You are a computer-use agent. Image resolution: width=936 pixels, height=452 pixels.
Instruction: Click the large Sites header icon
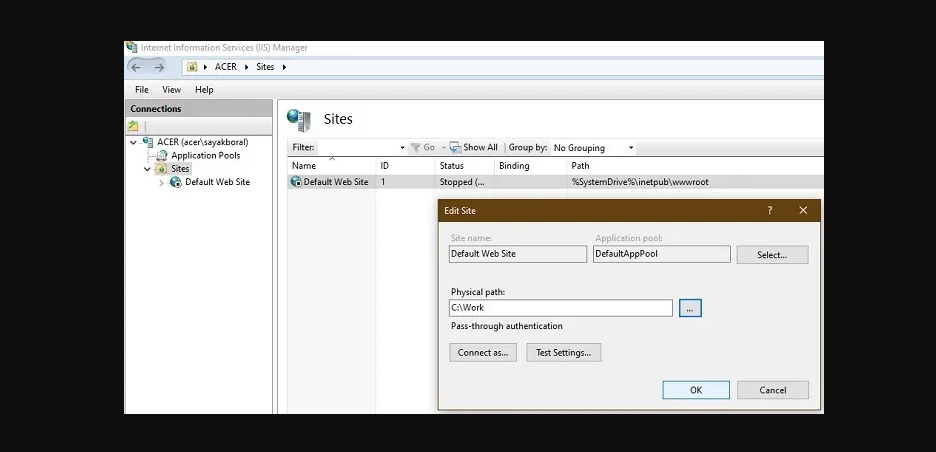[299, 119]
